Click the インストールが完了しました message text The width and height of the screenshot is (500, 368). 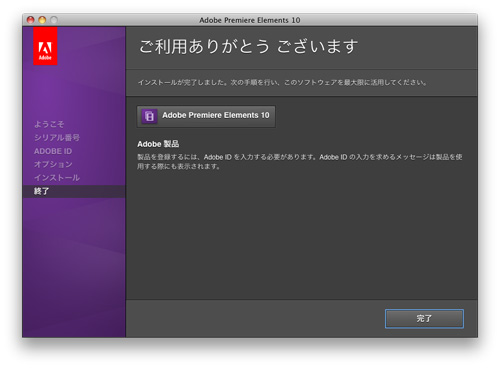(282, 82)
